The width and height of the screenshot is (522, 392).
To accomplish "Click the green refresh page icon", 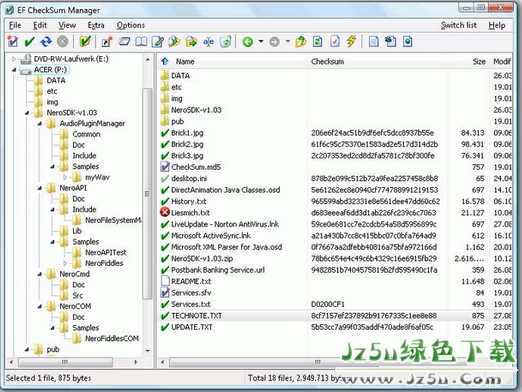I will (x=318, y=42).
